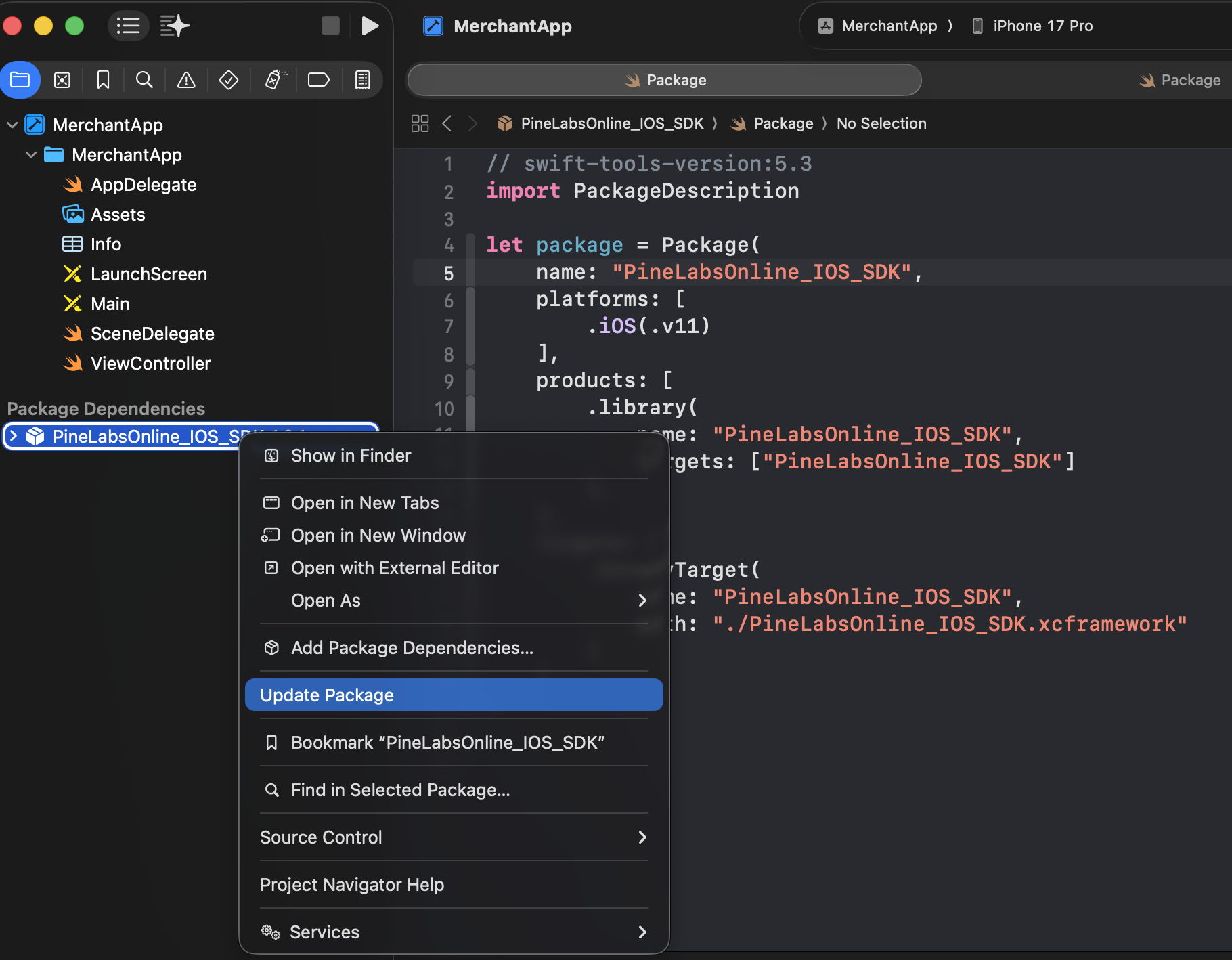Expand the PineLabsOnline_IOS_SDK package dependency
The image size is (1232, 960).
(x=14, y=436)
